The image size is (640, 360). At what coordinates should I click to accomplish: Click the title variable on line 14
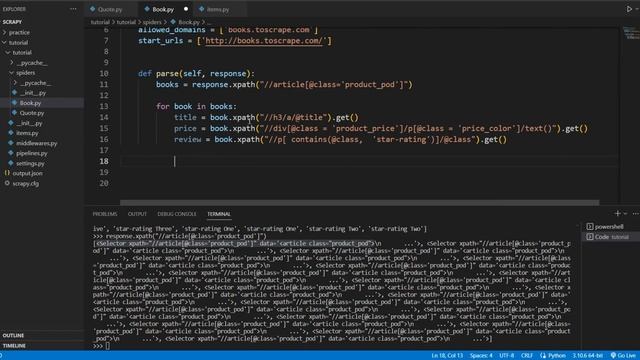point(185,118)
